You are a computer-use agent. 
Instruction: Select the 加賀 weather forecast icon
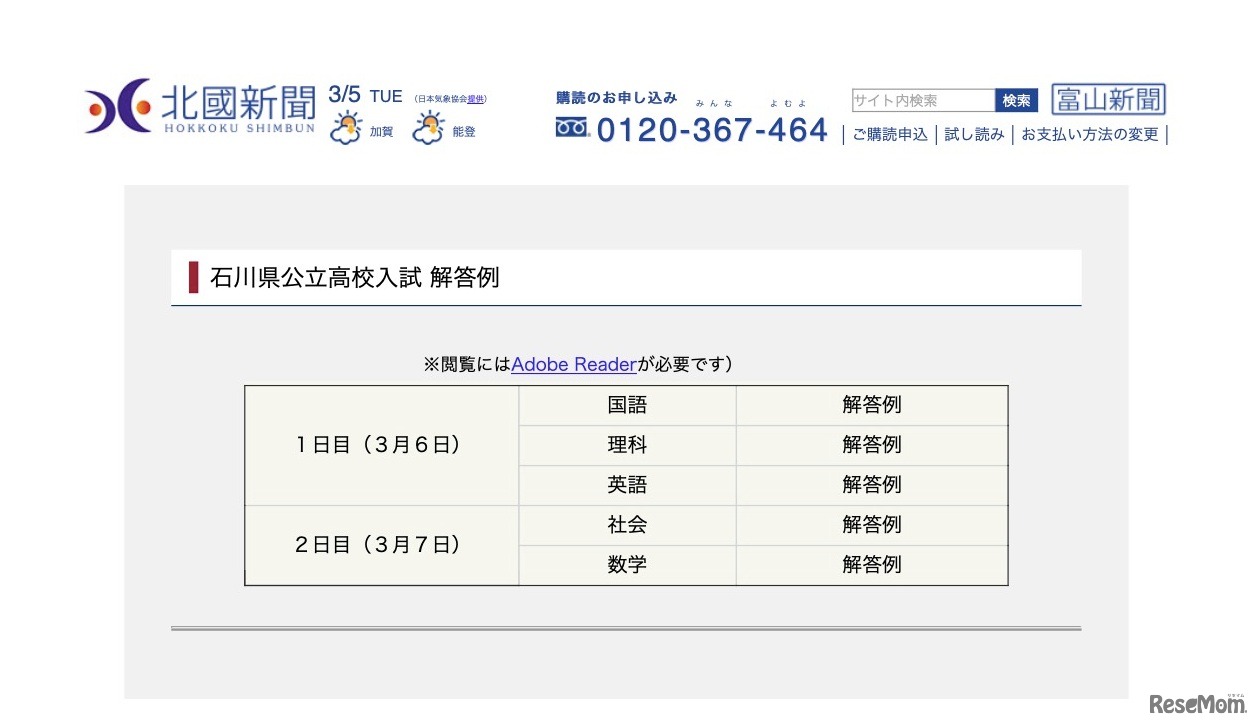click(345, 124)
